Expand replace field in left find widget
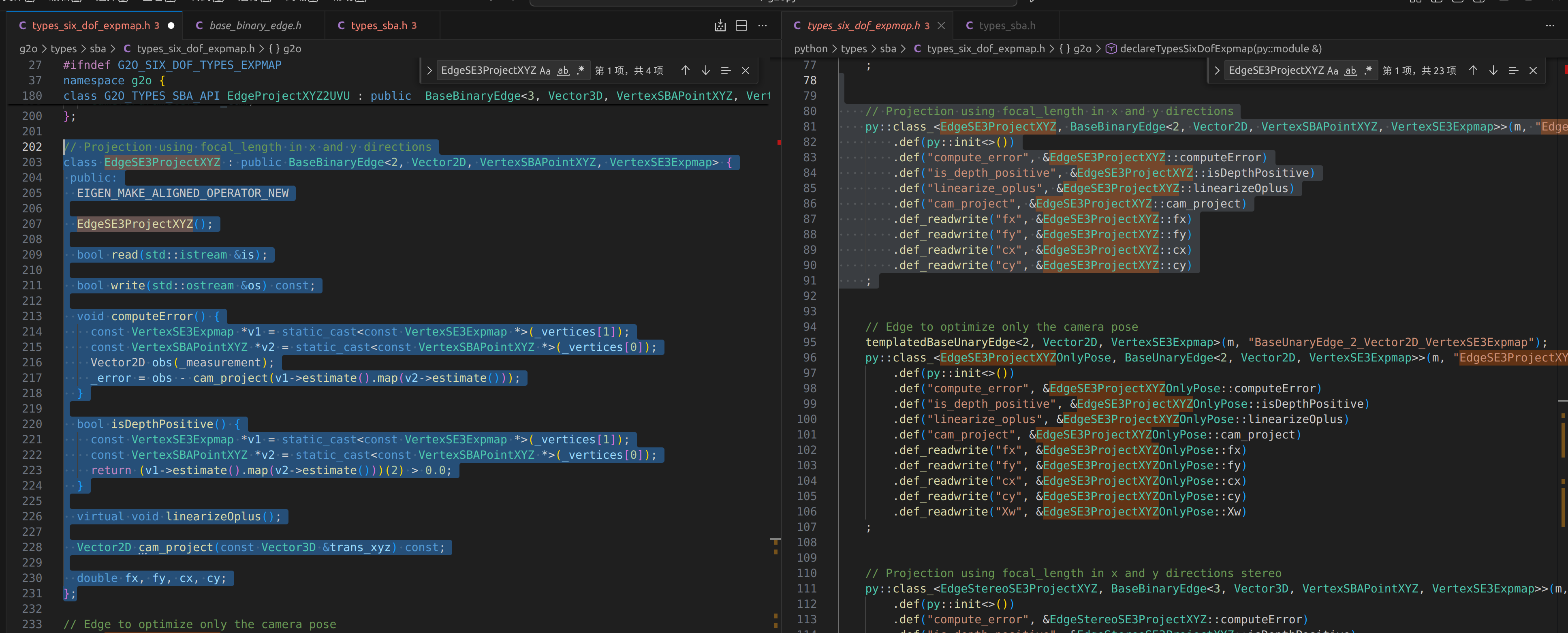Viewport: 1568px width, 633px height. click(429, 71)
